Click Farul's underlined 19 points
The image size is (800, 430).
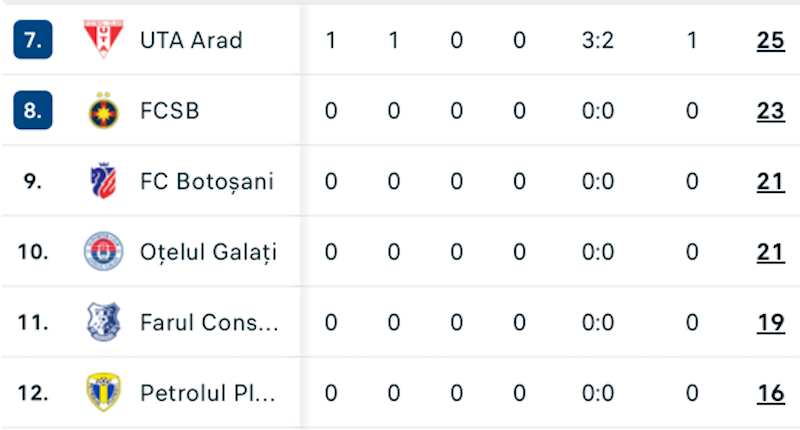[770, 323]
